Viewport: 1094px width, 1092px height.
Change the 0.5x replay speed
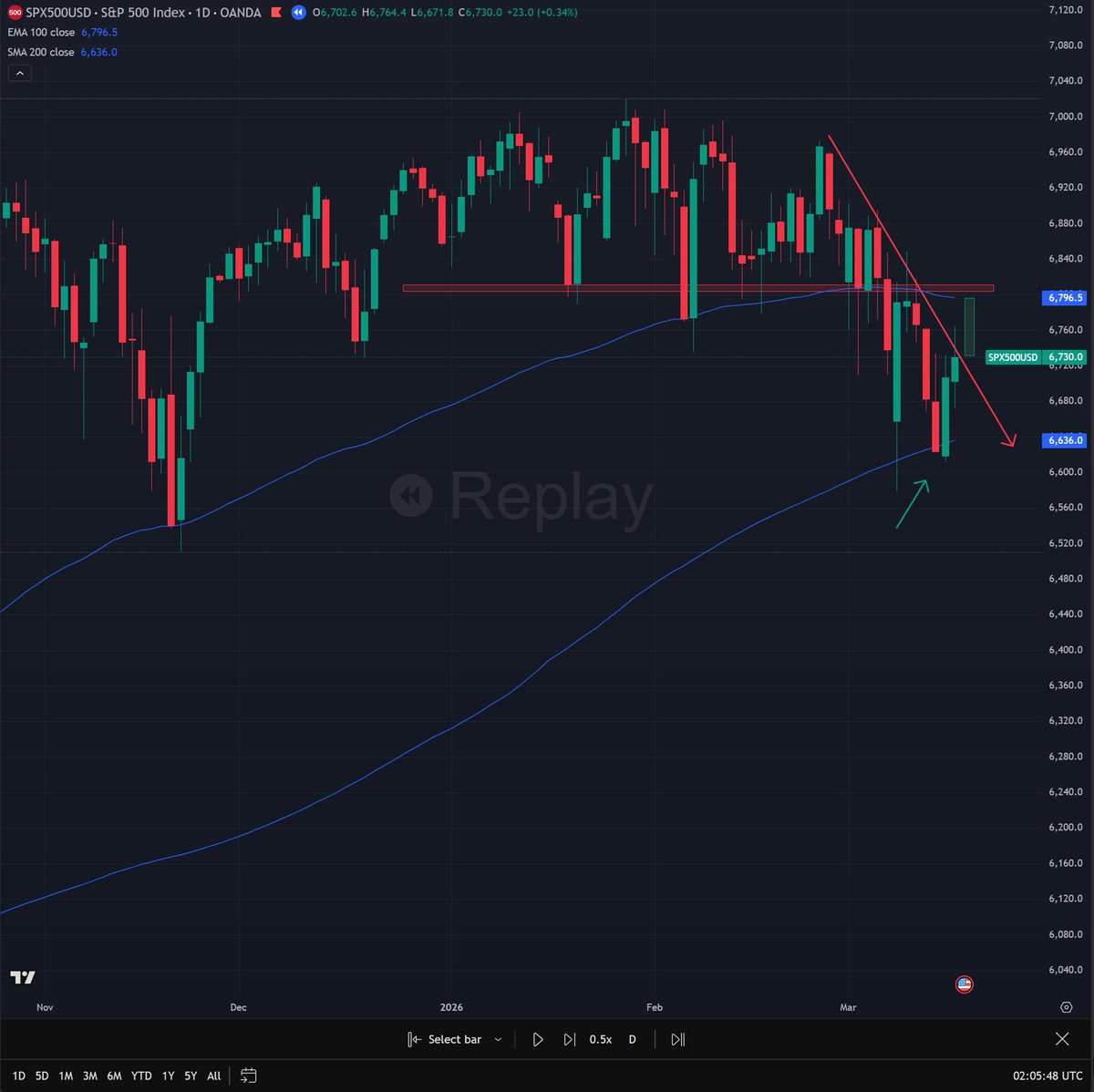tap(601, 1039)
